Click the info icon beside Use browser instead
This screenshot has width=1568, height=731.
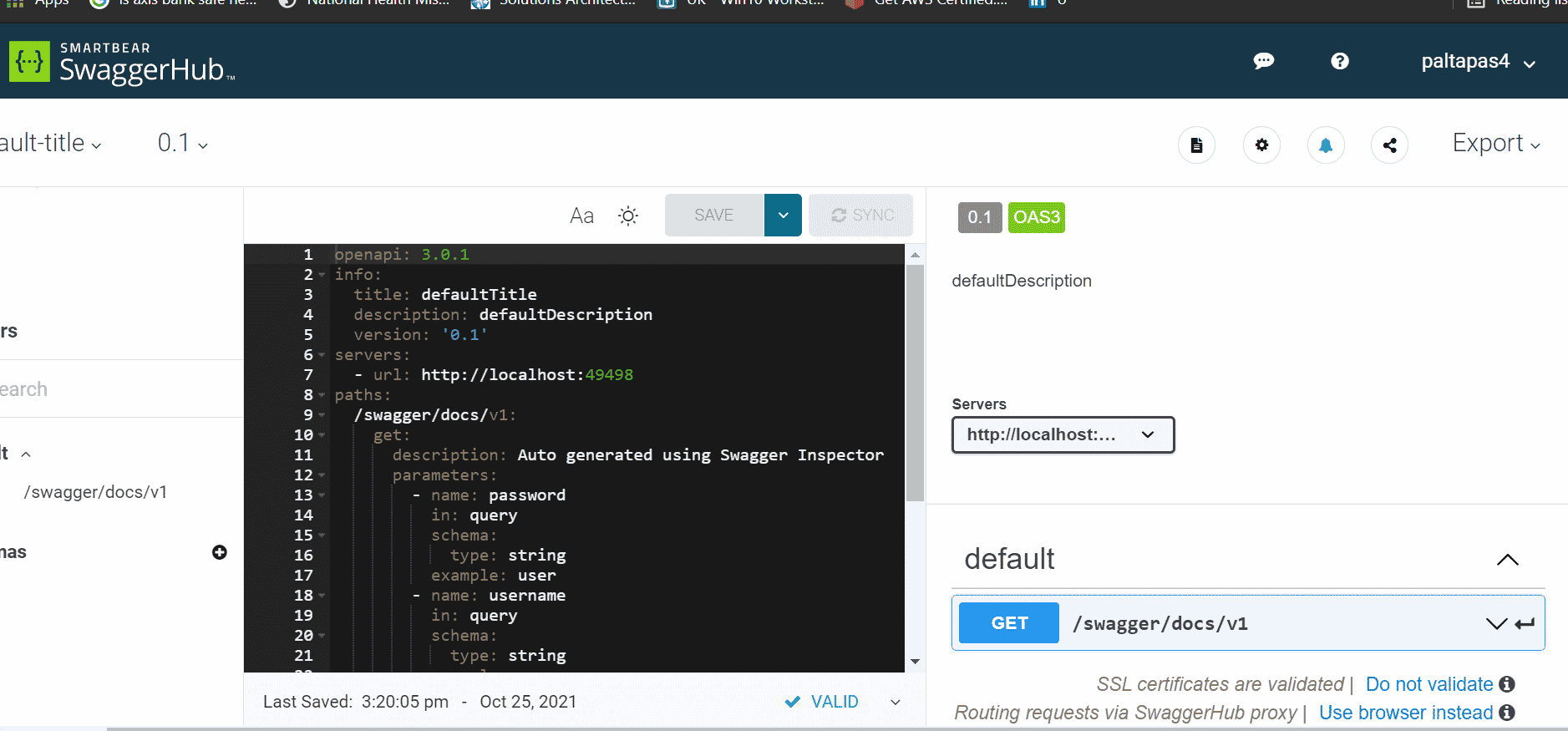tap(1507, 713)
